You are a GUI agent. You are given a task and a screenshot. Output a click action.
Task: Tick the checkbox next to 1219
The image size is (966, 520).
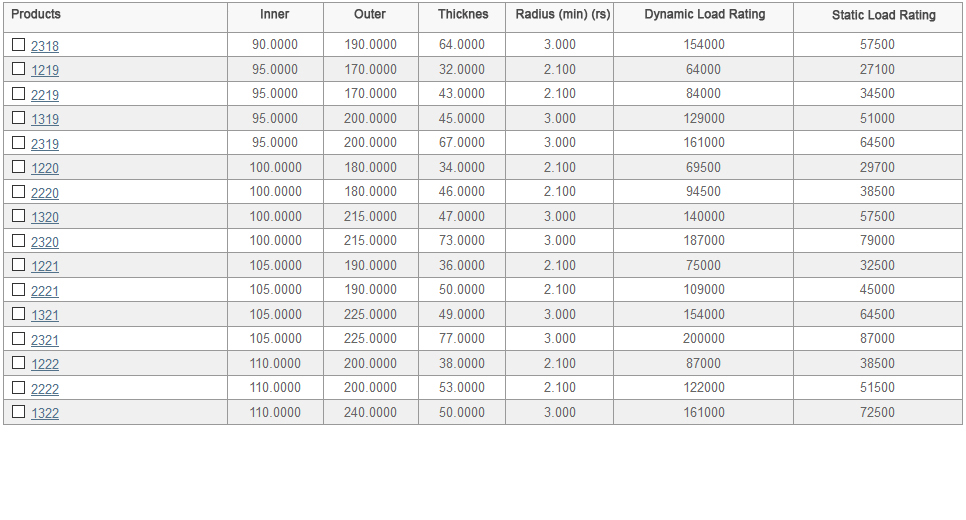[x=19, y=69]
